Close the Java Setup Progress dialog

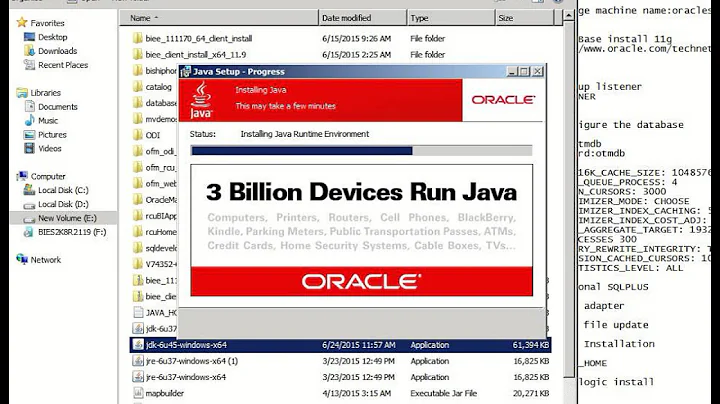(537, 72)
